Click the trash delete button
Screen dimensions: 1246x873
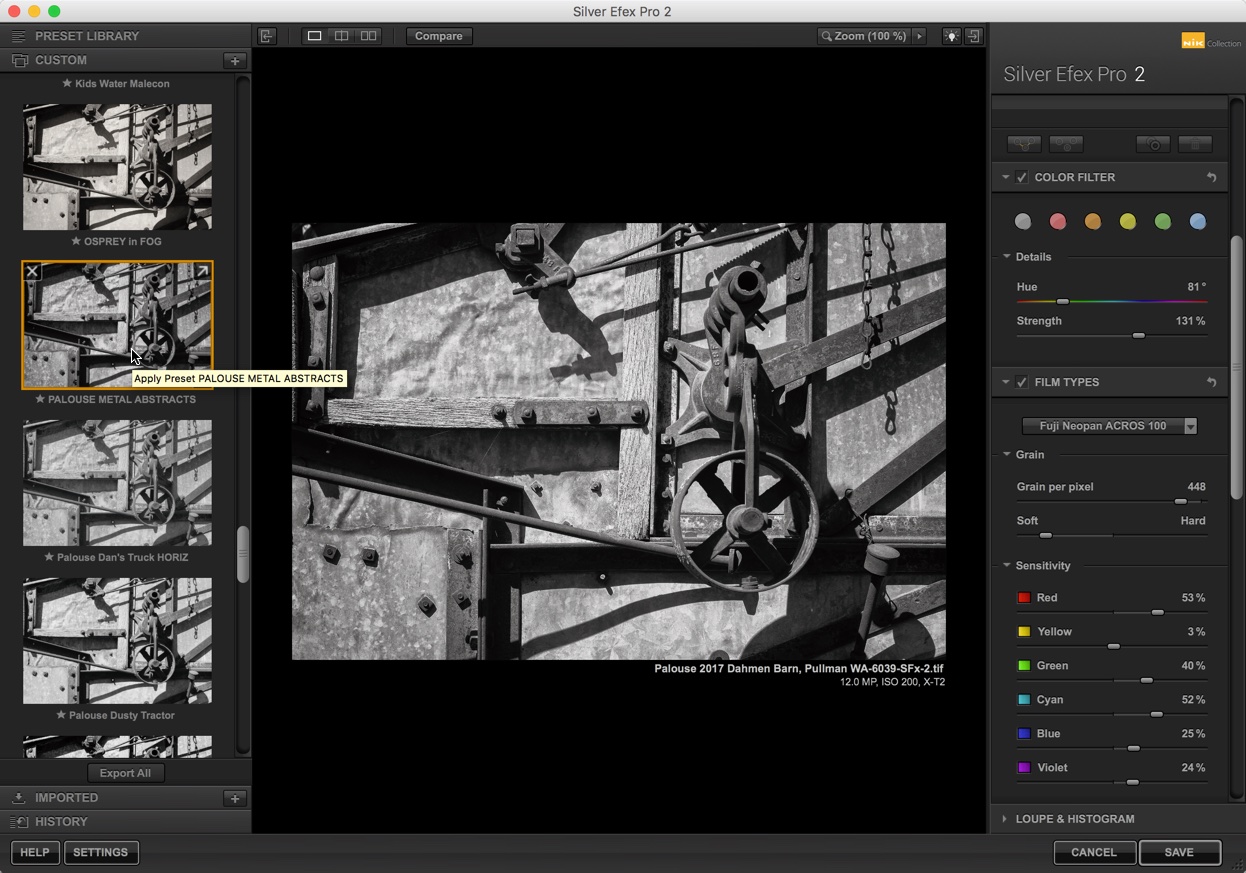click(1195, 145)
